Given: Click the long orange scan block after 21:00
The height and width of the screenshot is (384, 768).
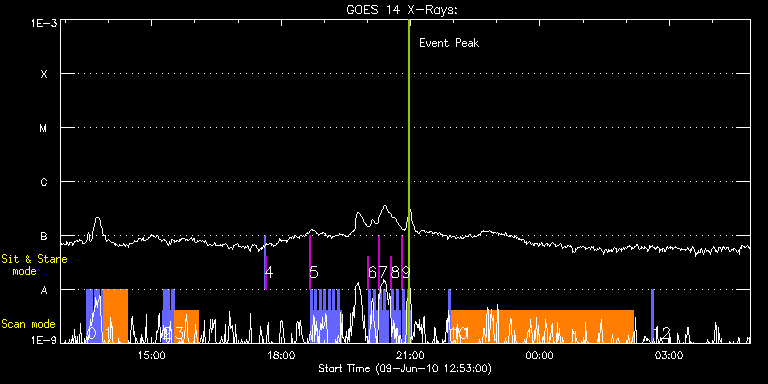Looking at the screenshot, I should [x=542, y=326].
